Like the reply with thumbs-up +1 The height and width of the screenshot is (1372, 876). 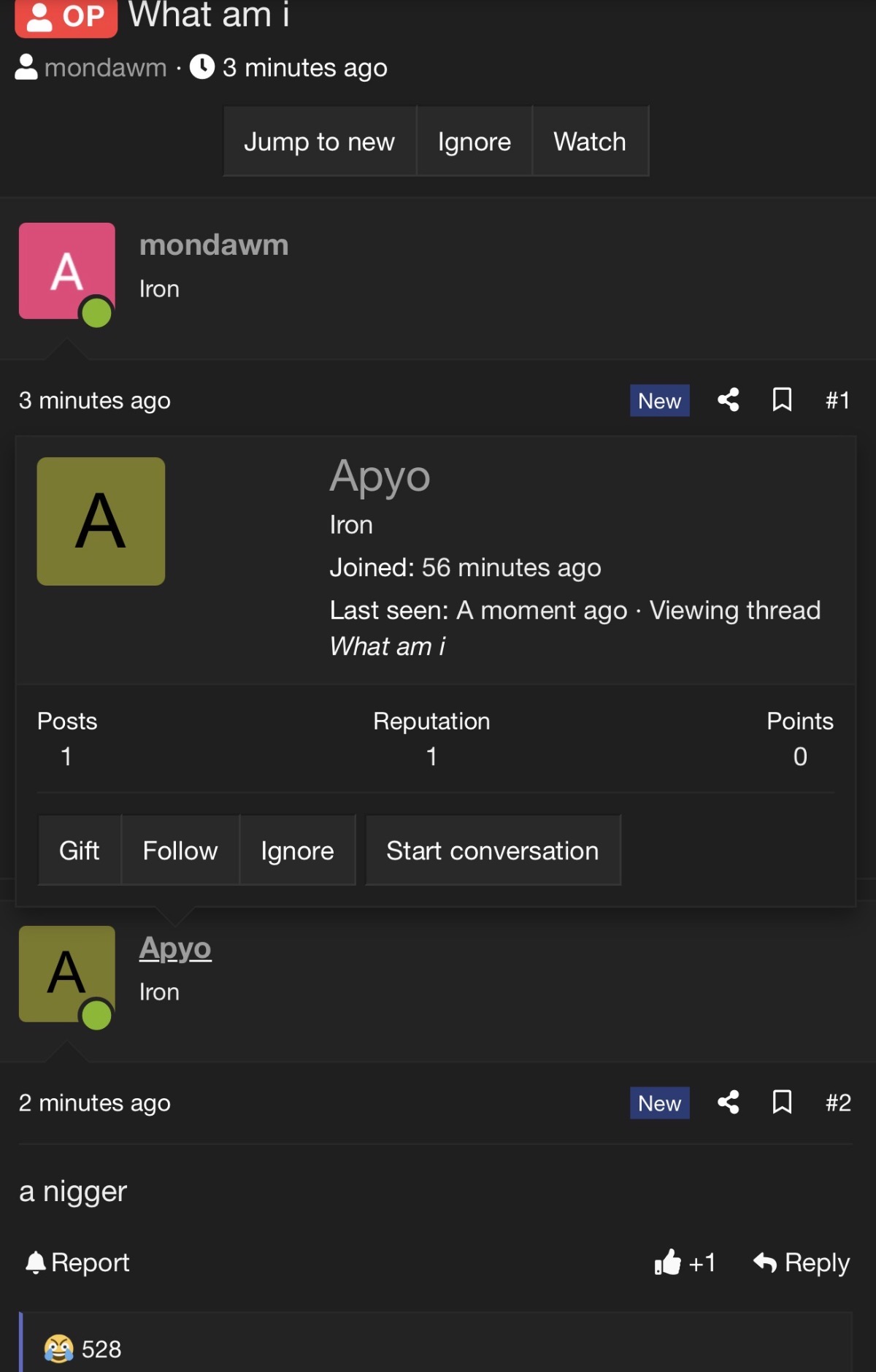point(685,1262)
